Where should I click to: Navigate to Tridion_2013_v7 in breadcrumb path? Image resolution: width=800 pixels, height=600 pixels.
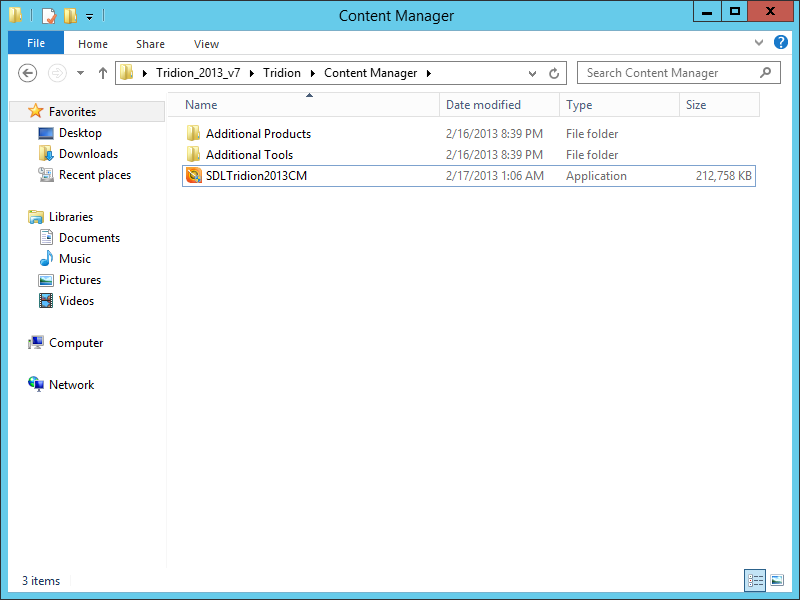coord(198,73)
